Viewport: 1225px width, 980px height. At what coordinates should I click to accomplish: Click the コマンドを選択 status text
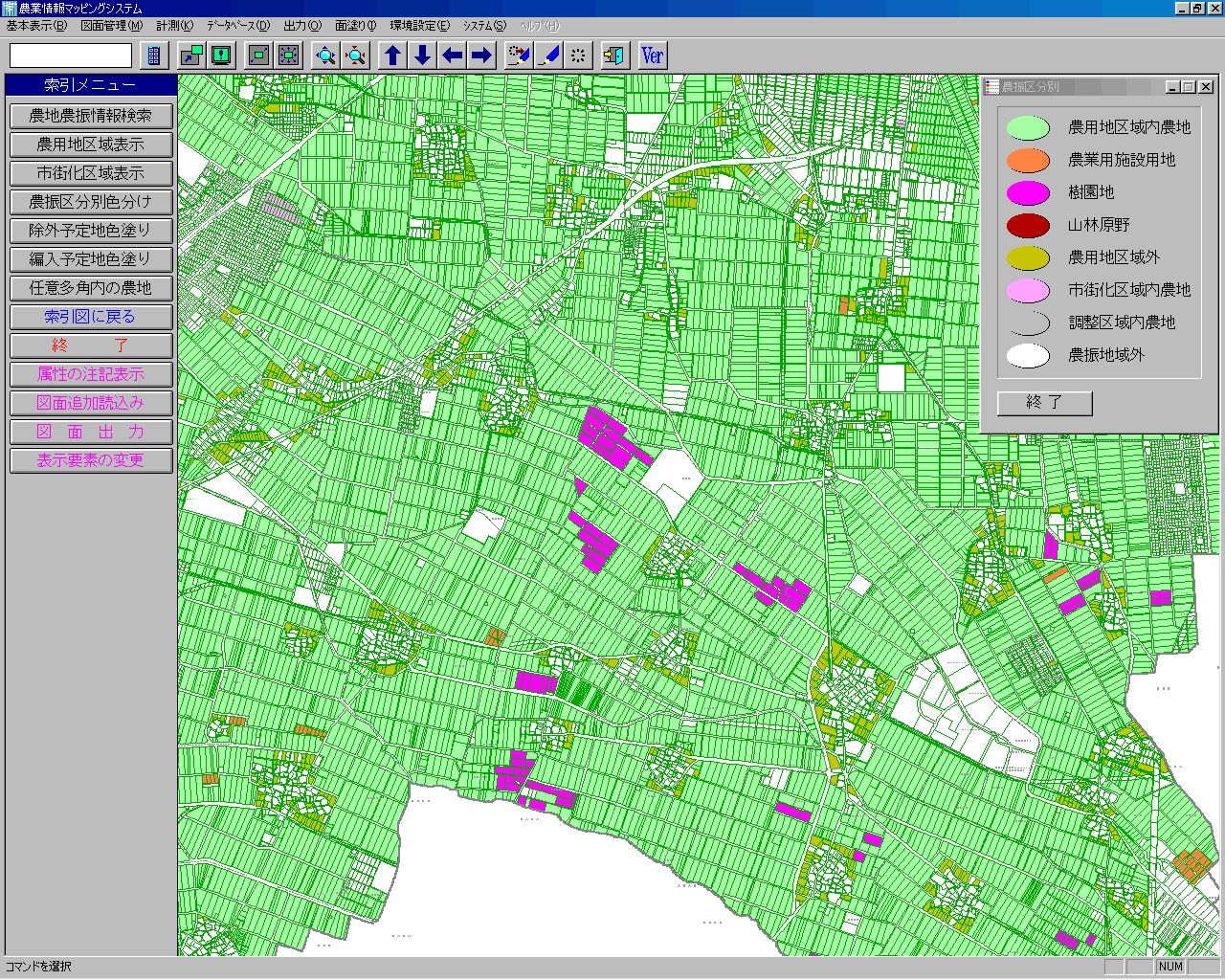coord(38,967)
